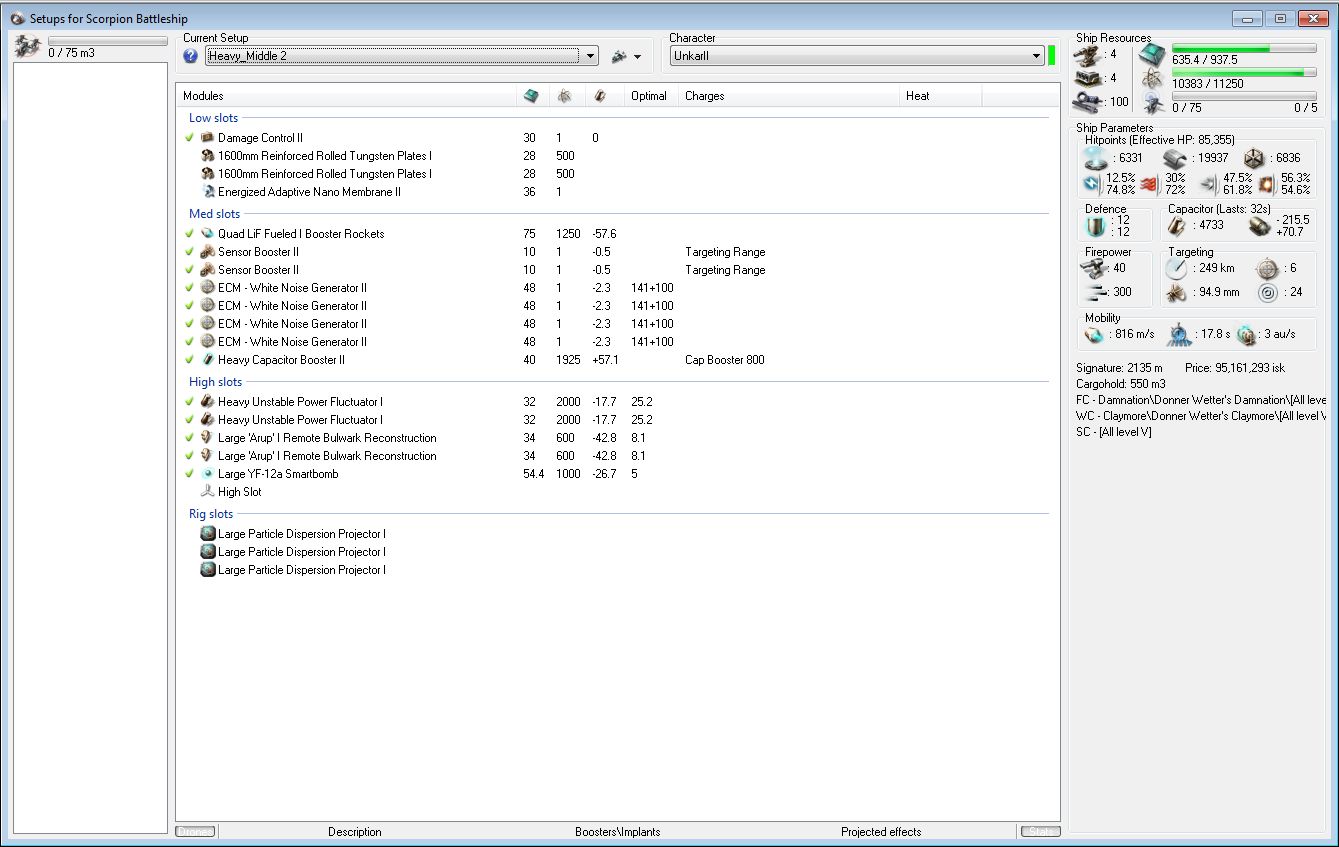The image size is (1339, 847).
Task: Click the CPU icon beside 635.4 / 937.5
Action: (x=1152, y=55)
